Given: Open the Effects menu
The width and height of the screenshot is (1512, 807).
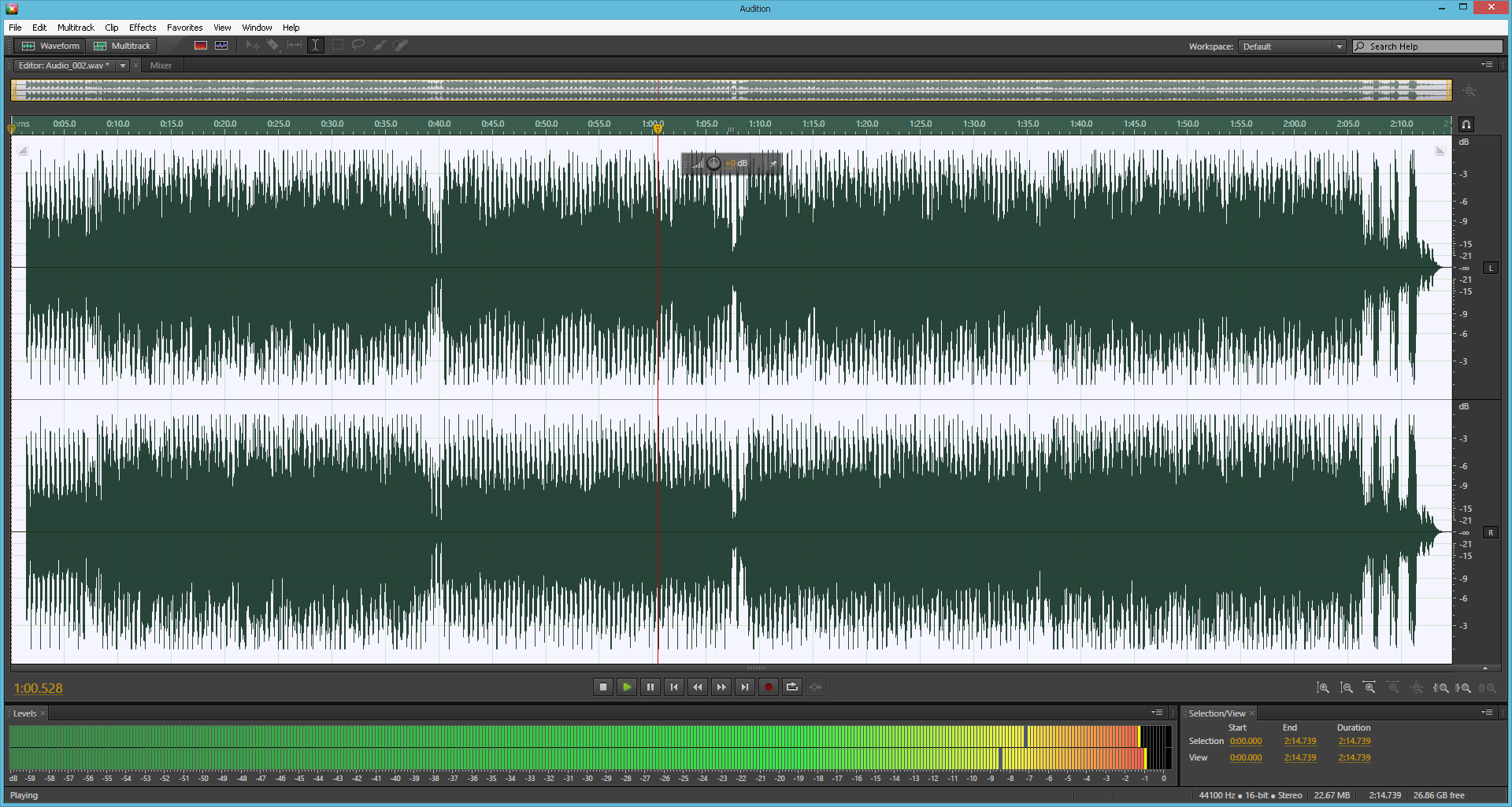Looking at the screenshot, I should pyautogui.click(x=143, y=28).
